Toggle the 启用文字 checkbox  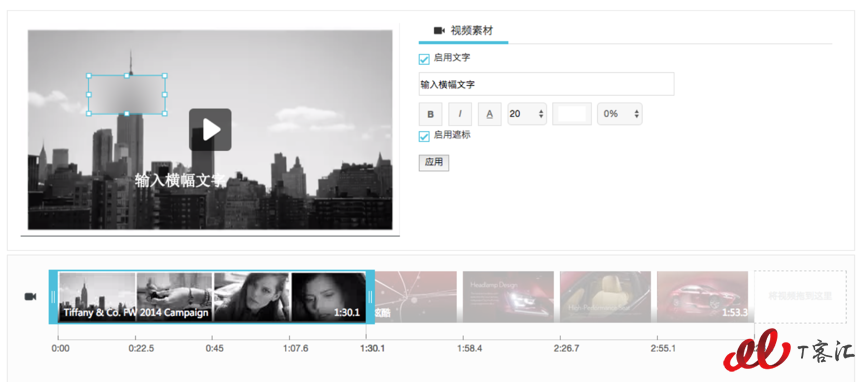pyautogui.click(x=424, y=59)
